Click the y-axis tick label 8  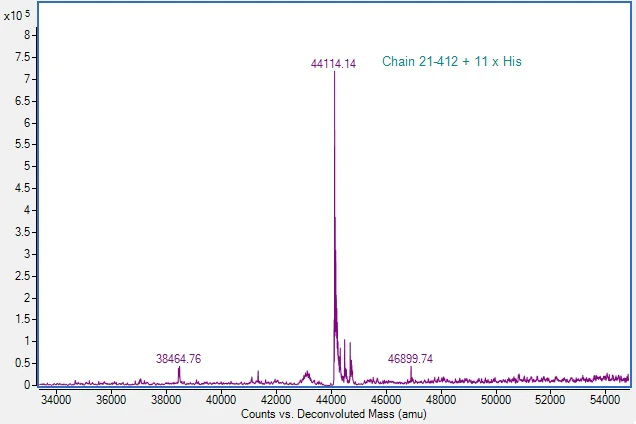tap(27, 35)
